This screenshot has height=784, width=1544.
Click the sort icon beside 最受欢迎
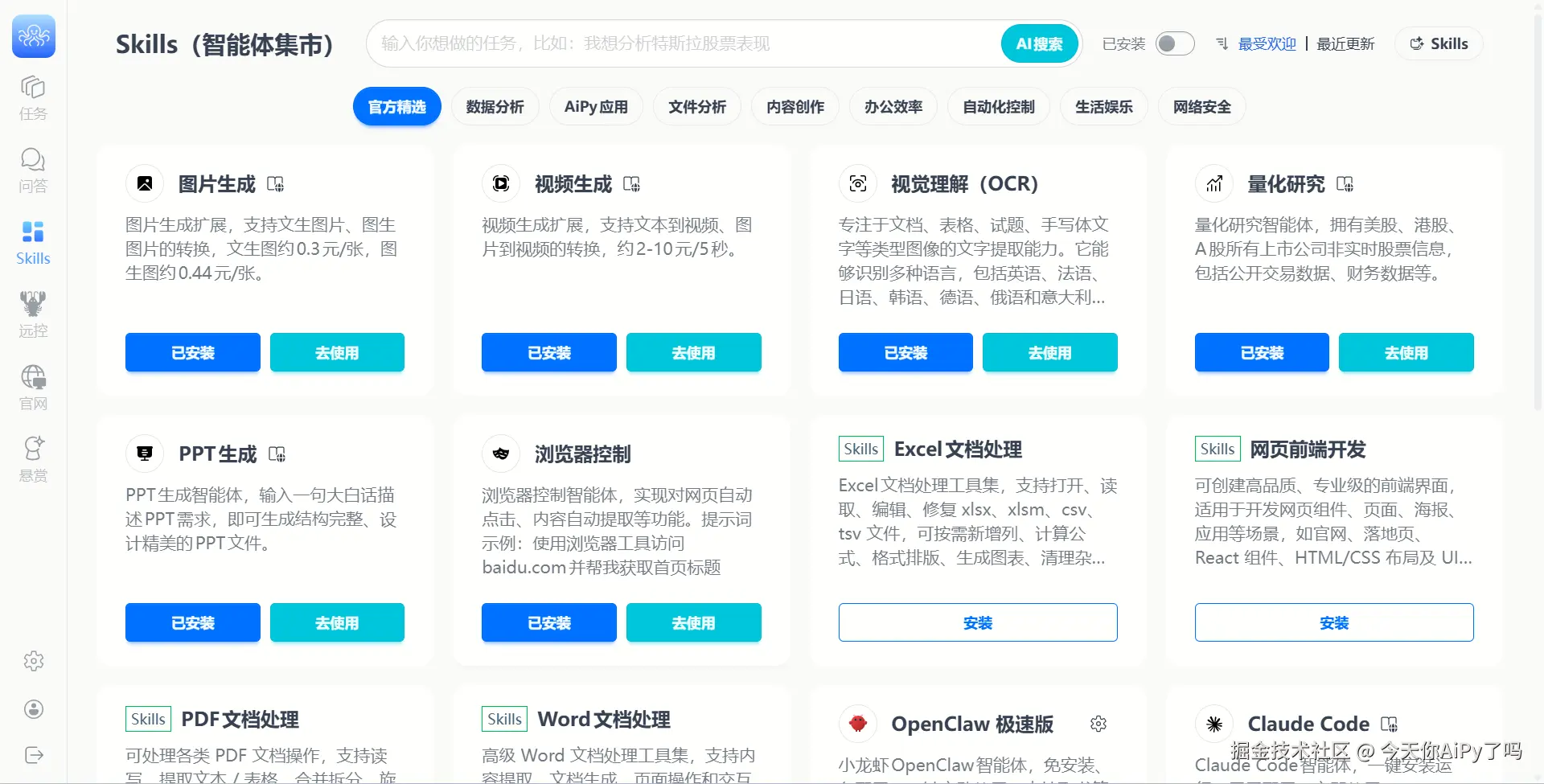tap(1222, 43)
